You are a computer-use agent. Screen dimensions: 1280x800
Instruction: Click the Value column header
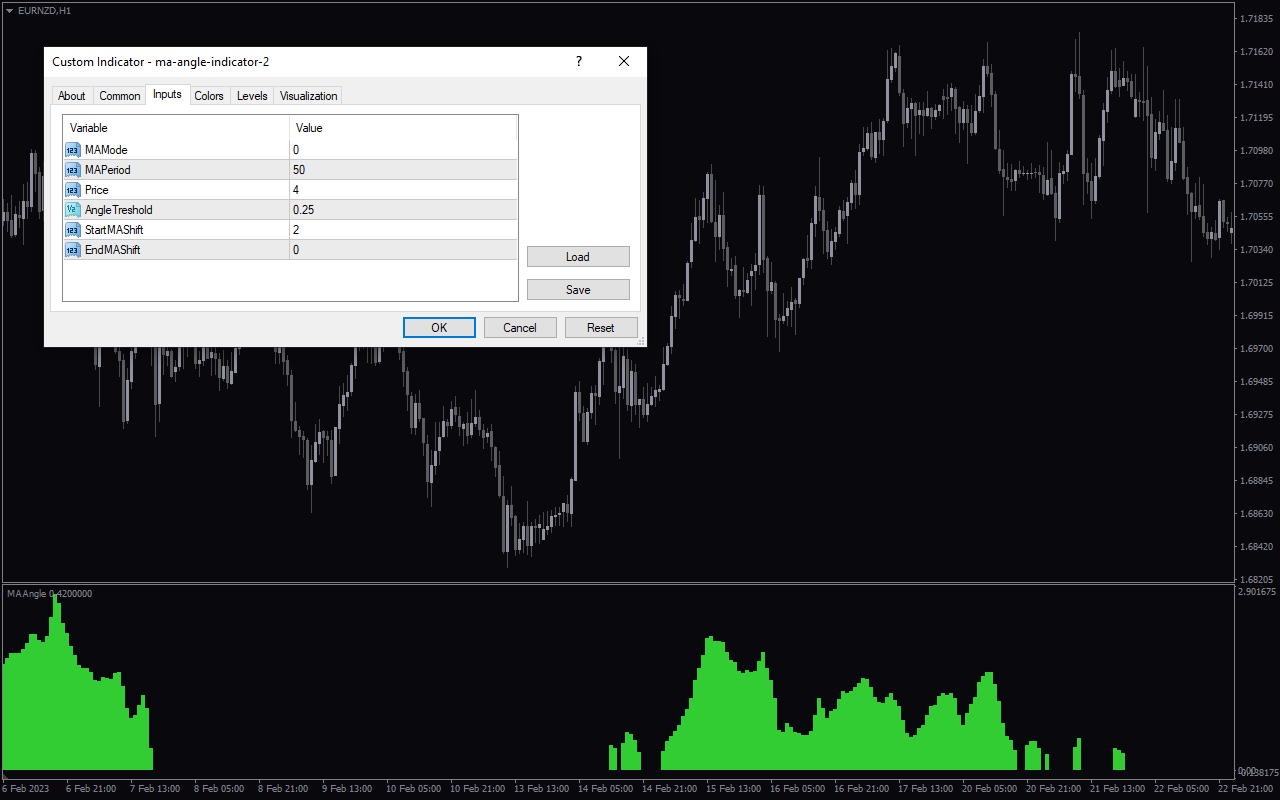(x=404, y=128)
